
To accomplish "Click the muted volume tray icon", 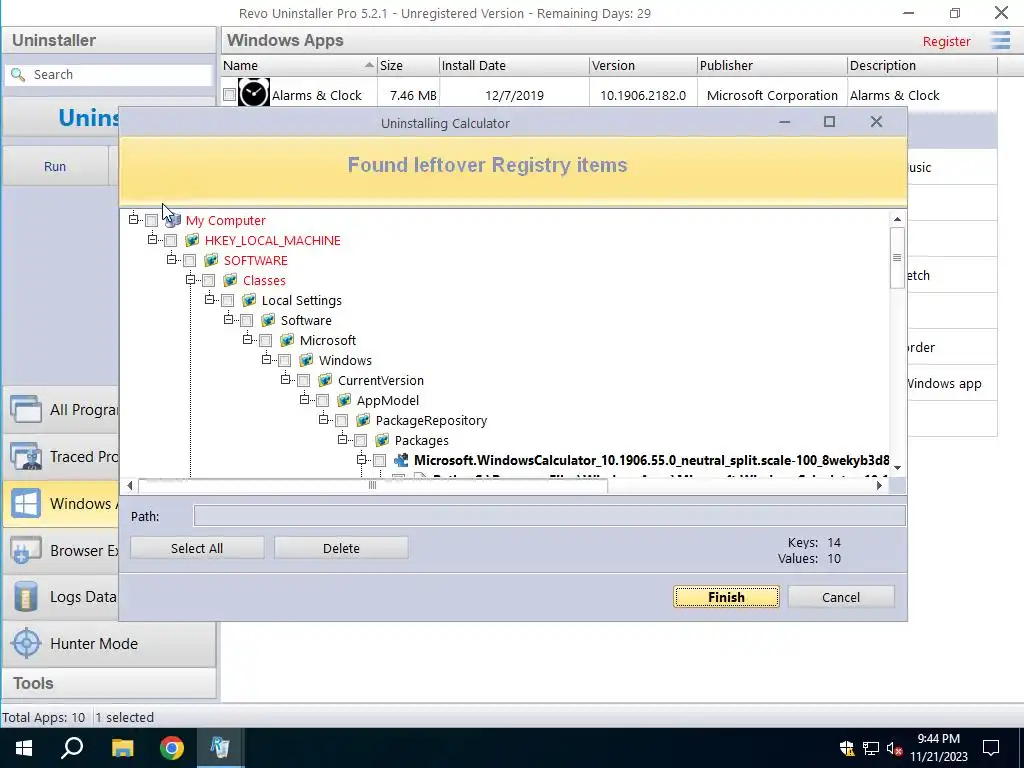I will 895,748.
